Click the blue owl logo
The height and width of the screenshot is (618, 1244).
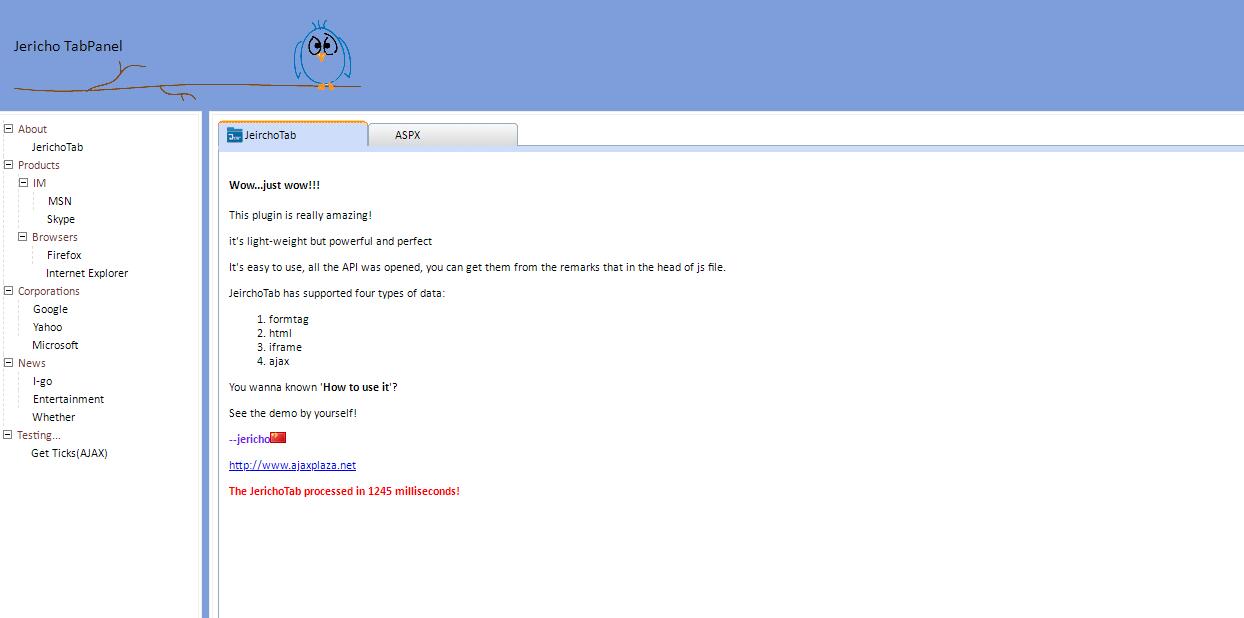321,56
